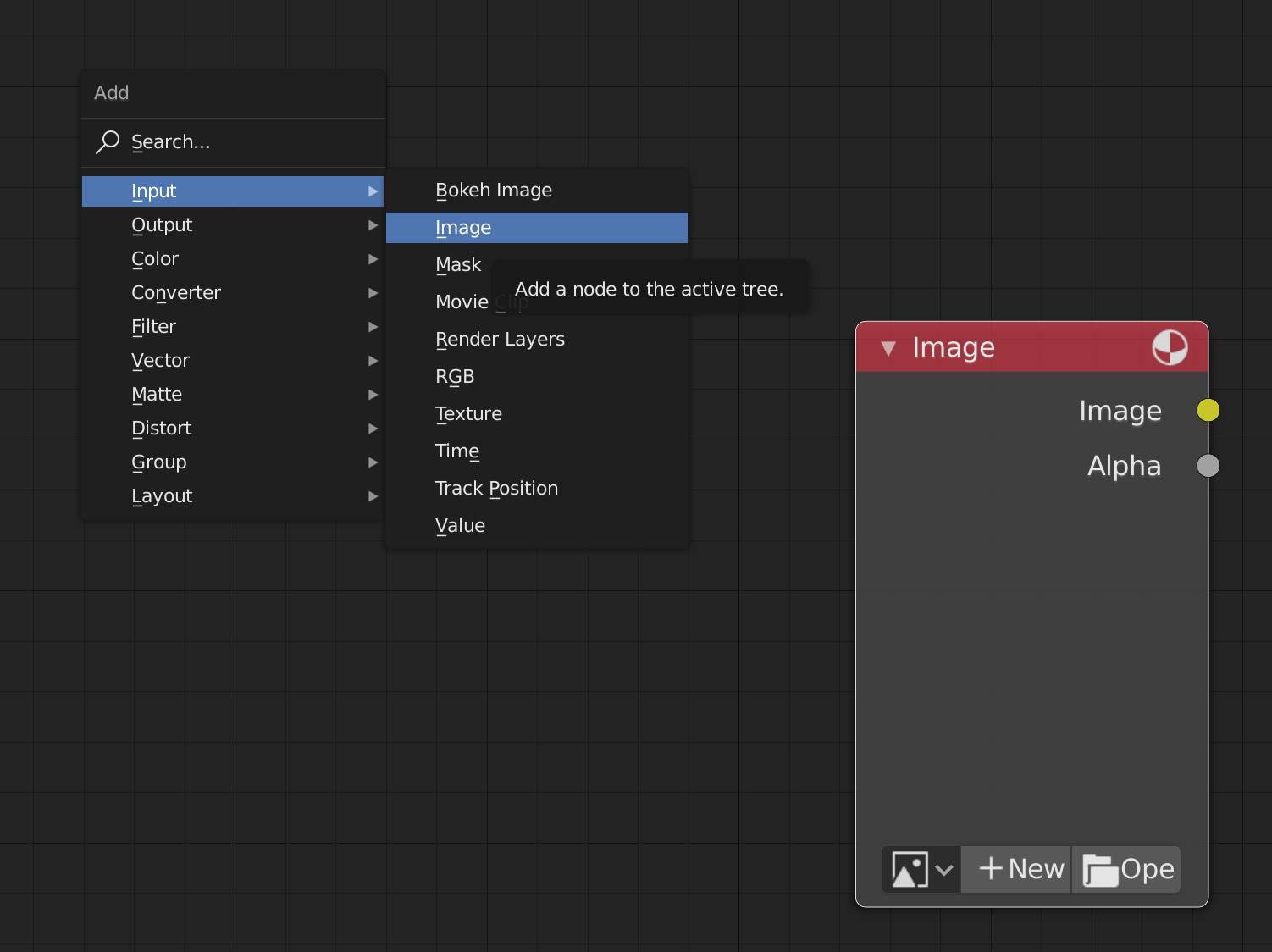Select Bokeh Image node entry

(x=494, y=190)
